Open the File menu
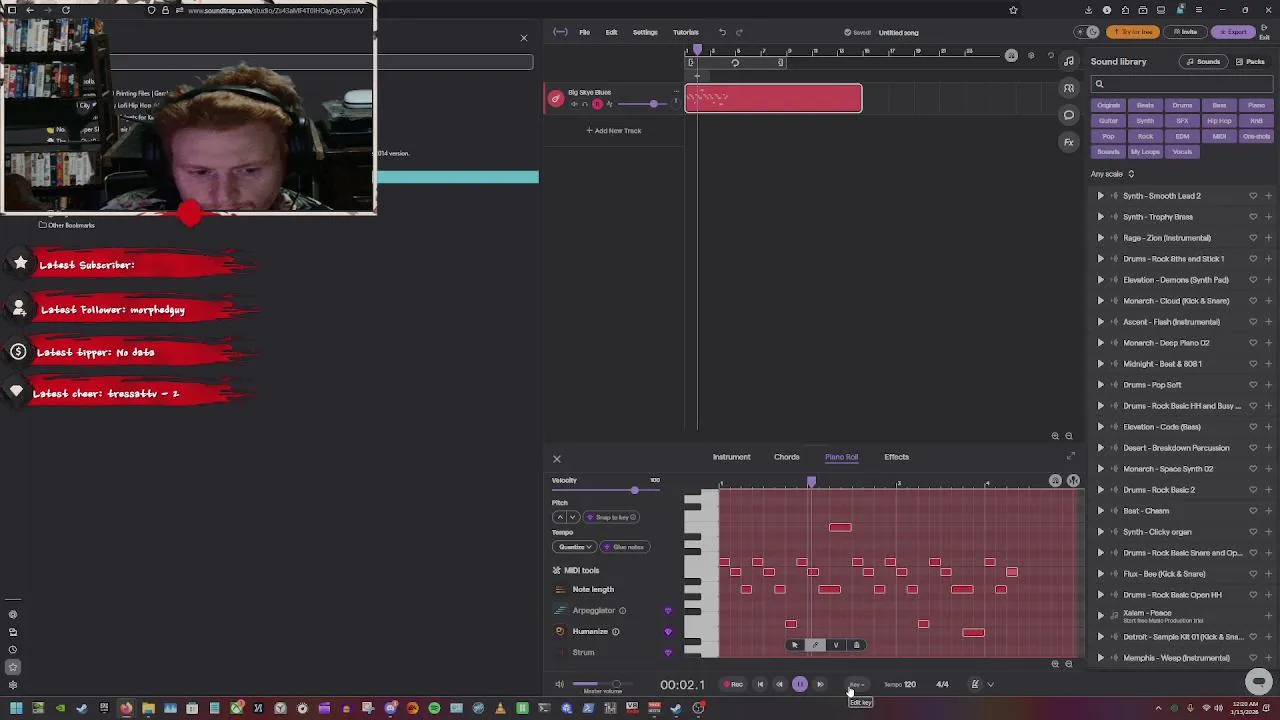Image resolution: width=1280 pixels, height=720 pixels. click(584, 32)
